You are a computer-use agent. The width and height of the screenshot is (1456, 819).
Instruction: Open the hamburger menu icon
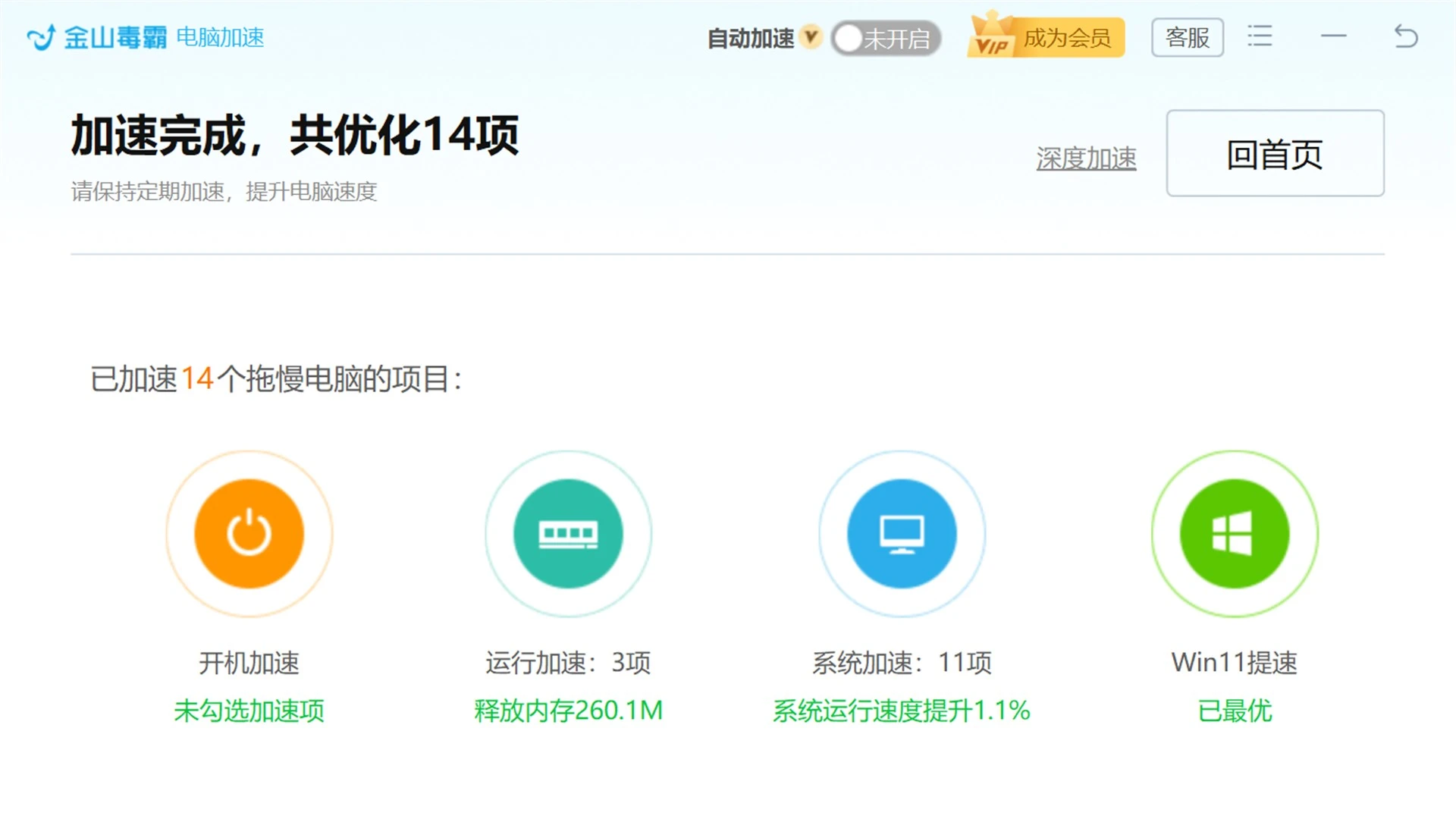(x=1260, y=36)
